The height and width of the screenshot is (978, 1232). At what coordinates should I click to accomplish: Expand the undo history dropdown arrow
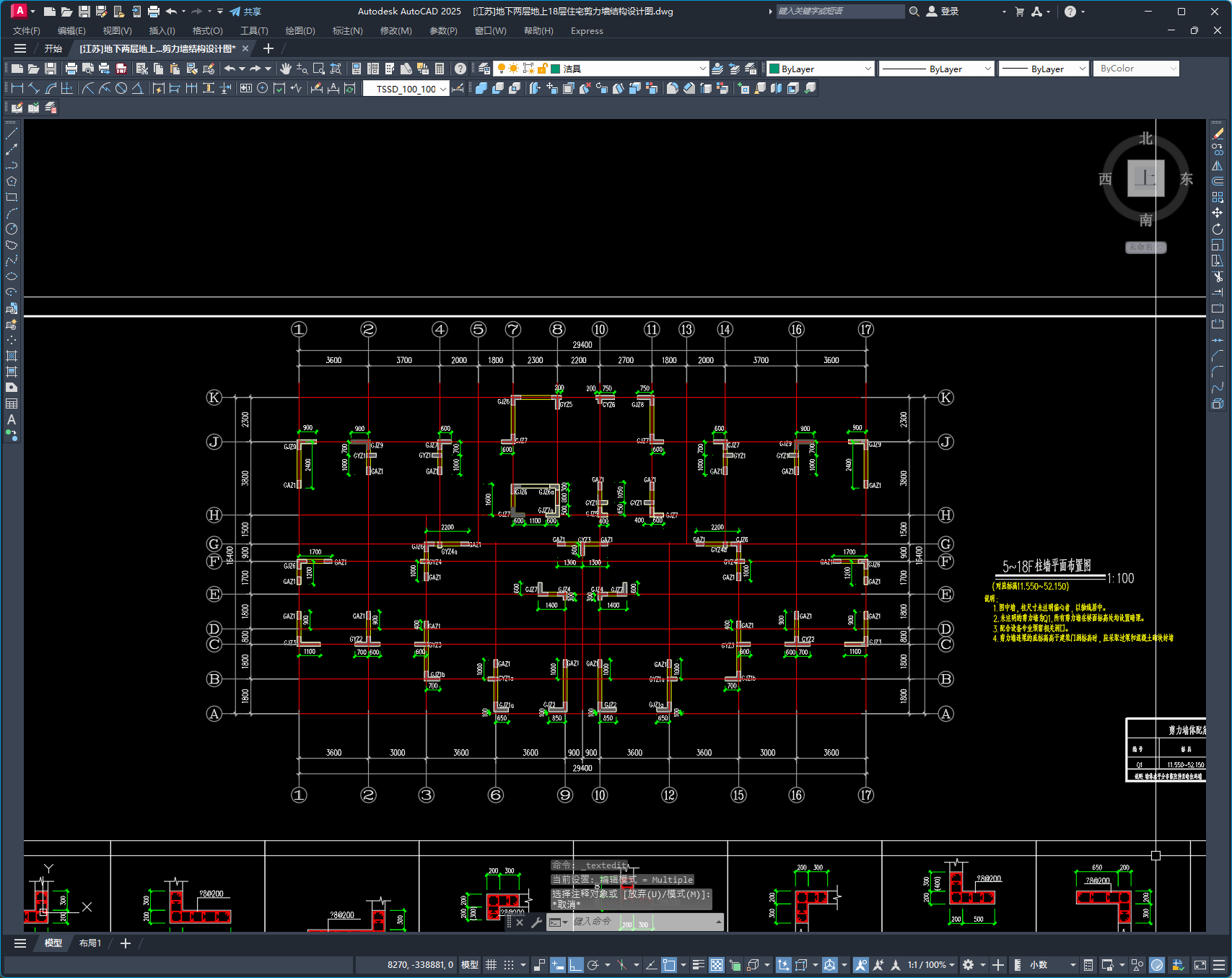[242, 69]
